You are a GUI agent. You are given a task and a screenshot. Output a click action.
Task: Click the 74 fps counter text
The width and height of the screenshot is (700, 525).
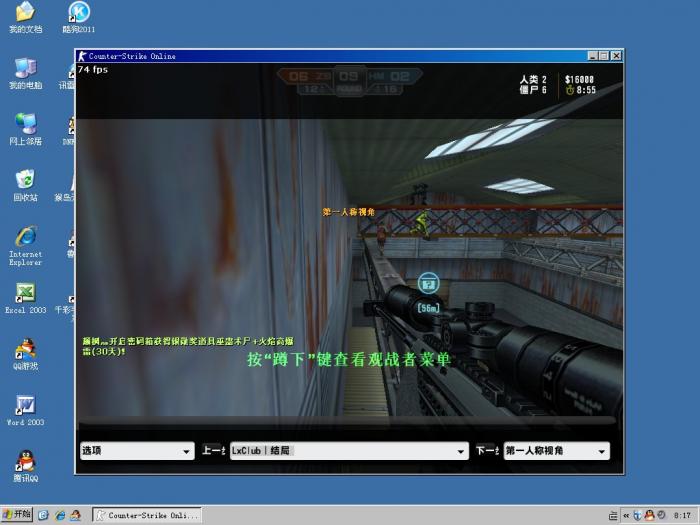93,70
